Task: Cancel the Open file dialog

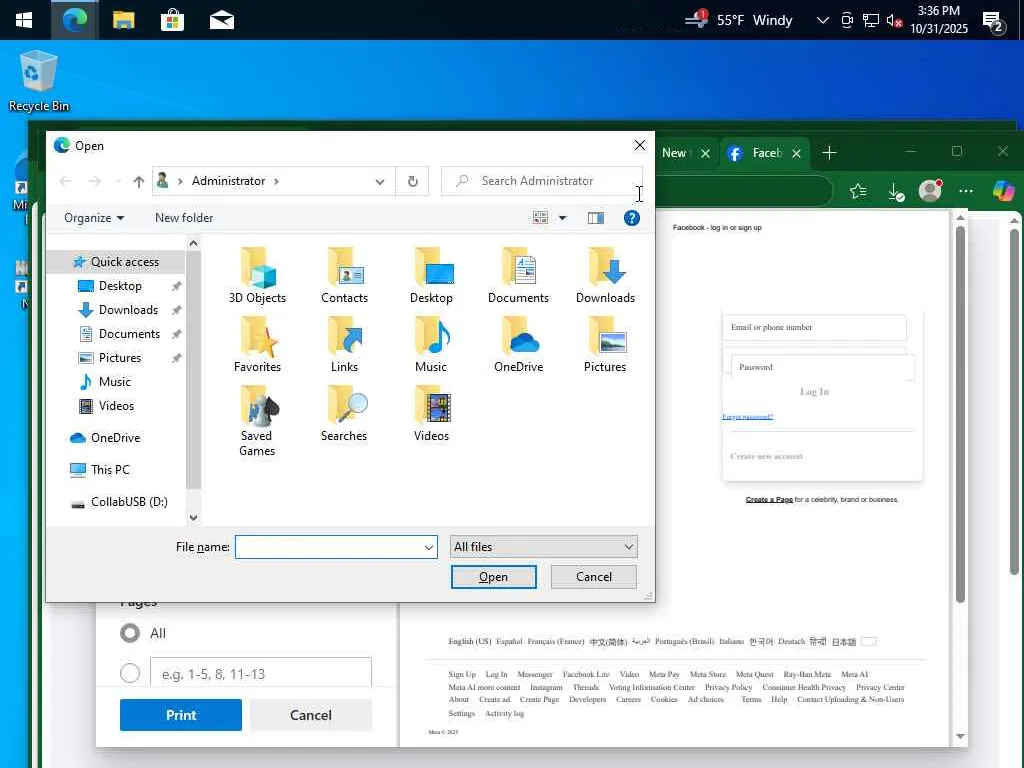Action: pyautogui.click(x=594, y=577)
